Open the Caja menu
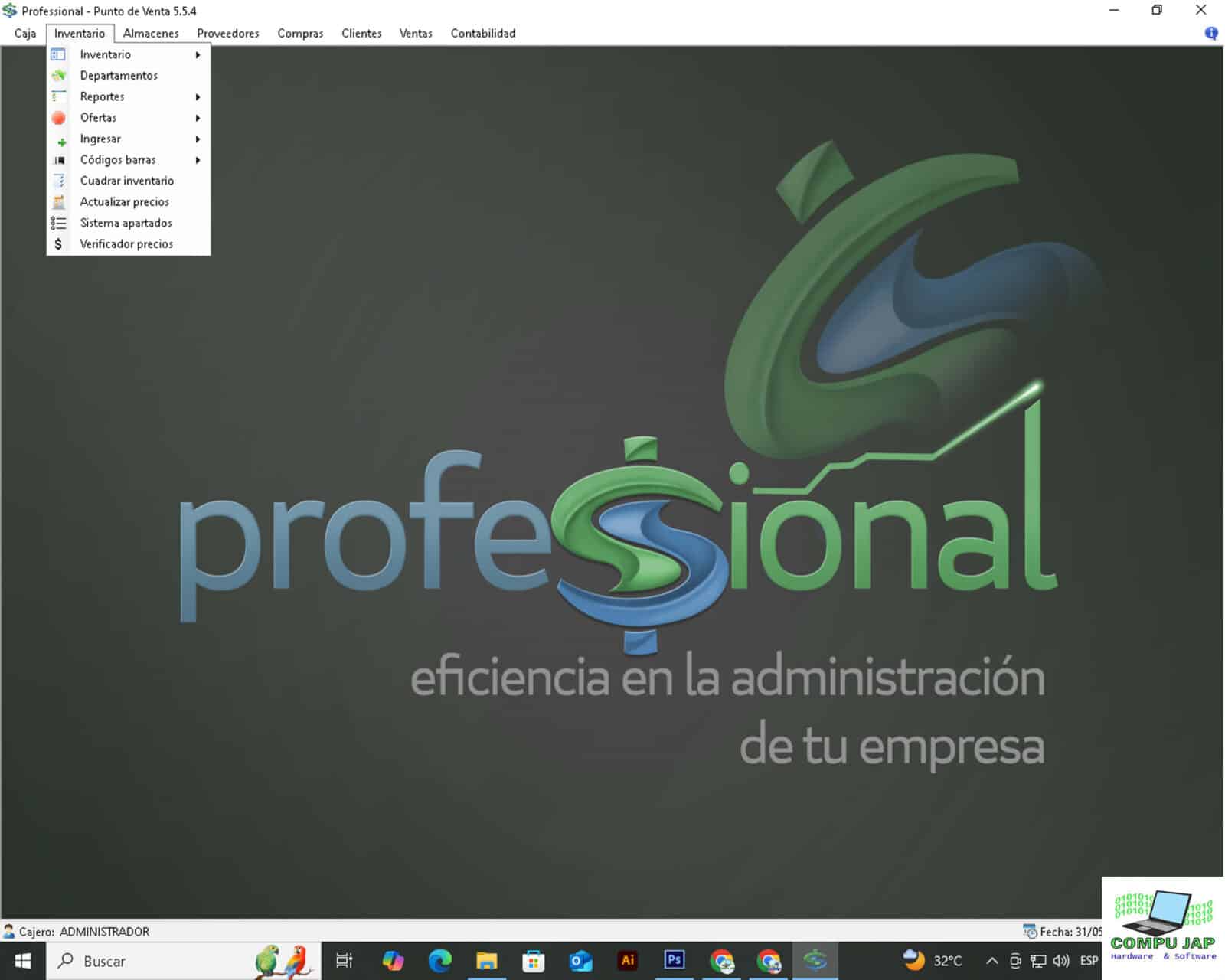 pyautogui.click(x=25, y=33)
